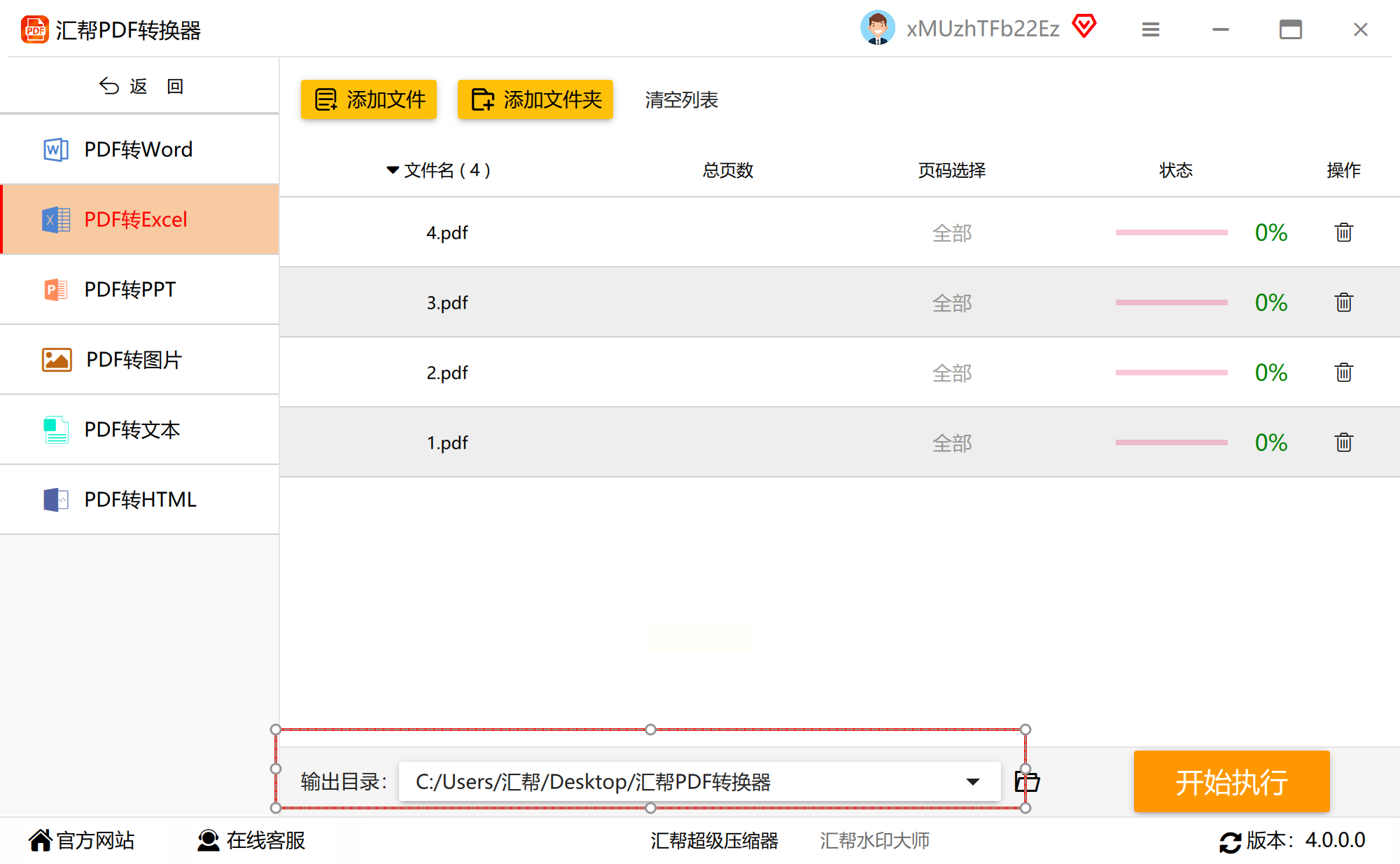Switch to PDF转Word mode
The height and width of the screenshot is (864, 1400).
(139, 149)
